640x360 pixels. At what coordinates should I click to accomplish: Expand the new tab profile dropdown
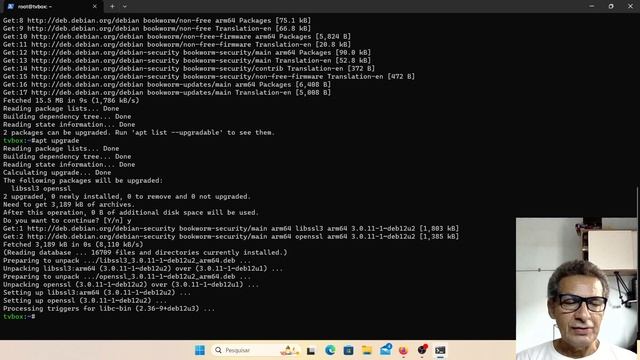pos(124,7)
